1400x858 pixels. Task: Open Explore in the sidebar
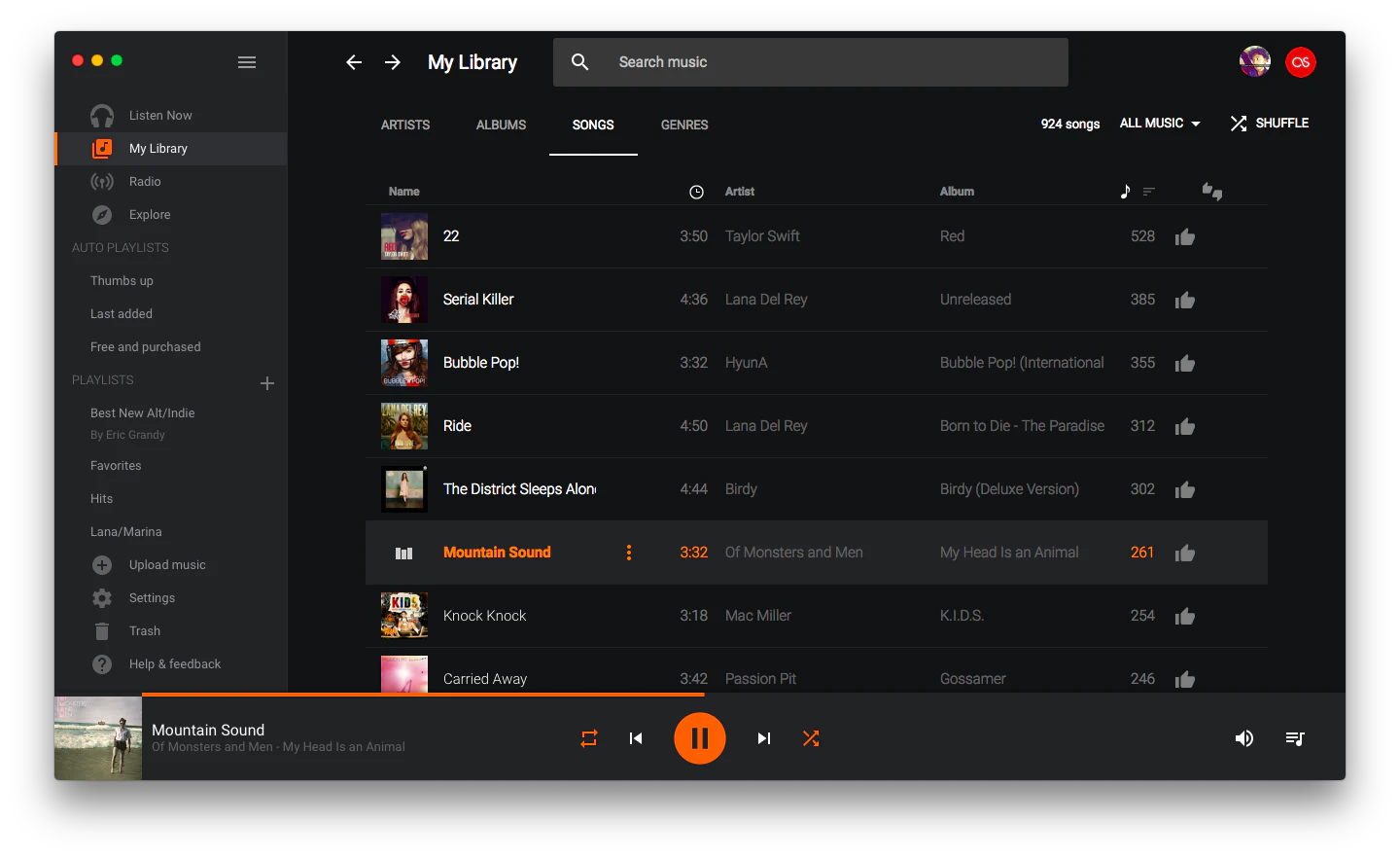coord(171,215)
